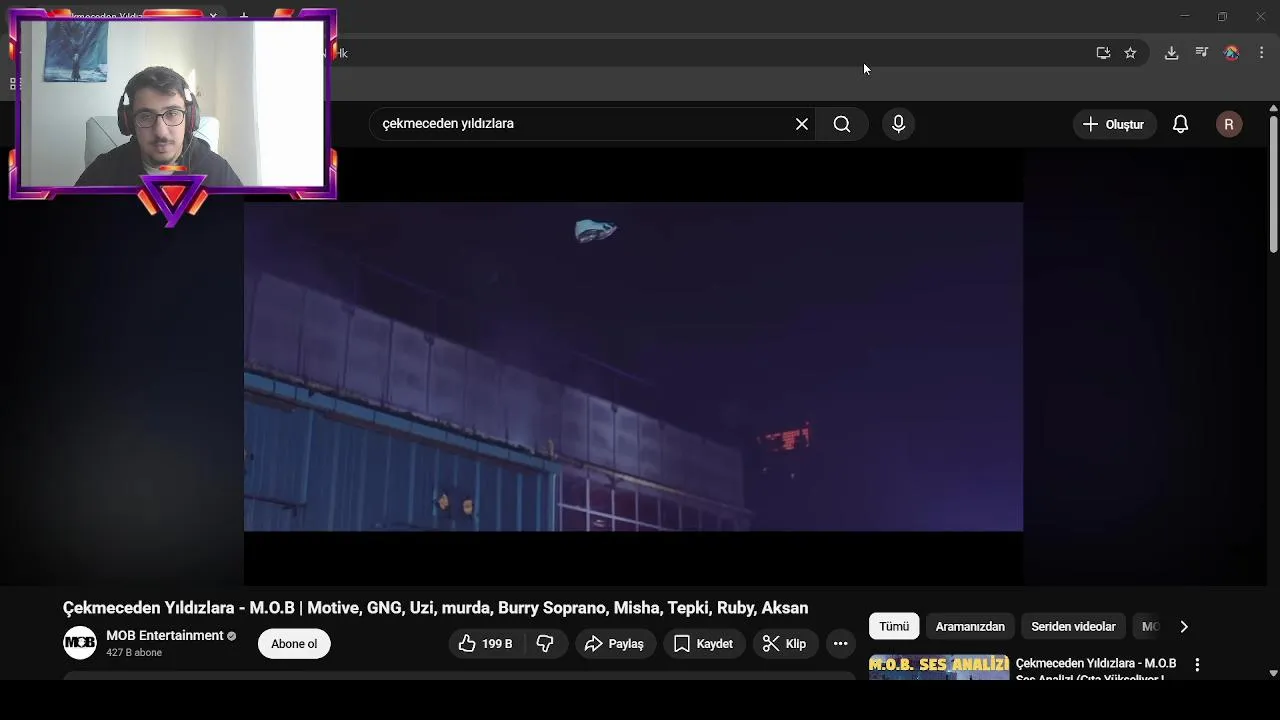Image resolution: width=1280 pixels, height=720 pixels.
Task: Open the Chrome downloads icon
Action: tap(1171, 53)
